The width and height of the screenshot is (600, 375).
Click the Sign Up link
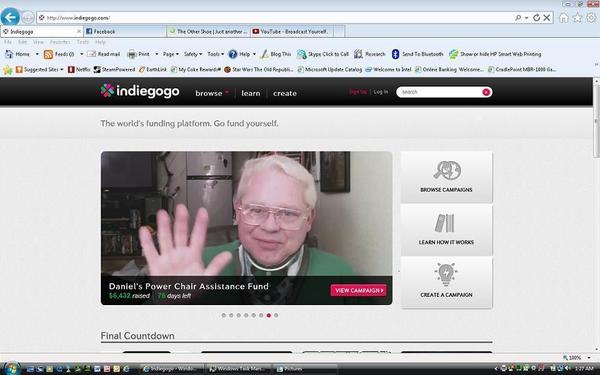coord(358,92)
